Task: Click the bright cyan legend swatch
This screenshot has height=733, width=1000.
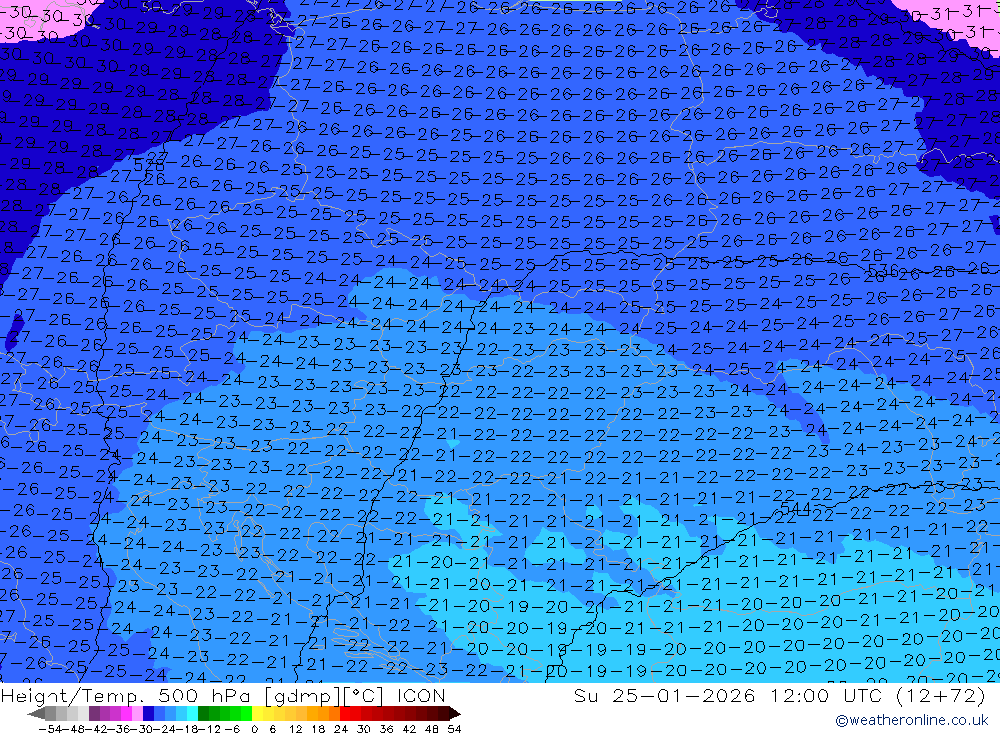Action: pyautogui.click(x=192, y=713)
